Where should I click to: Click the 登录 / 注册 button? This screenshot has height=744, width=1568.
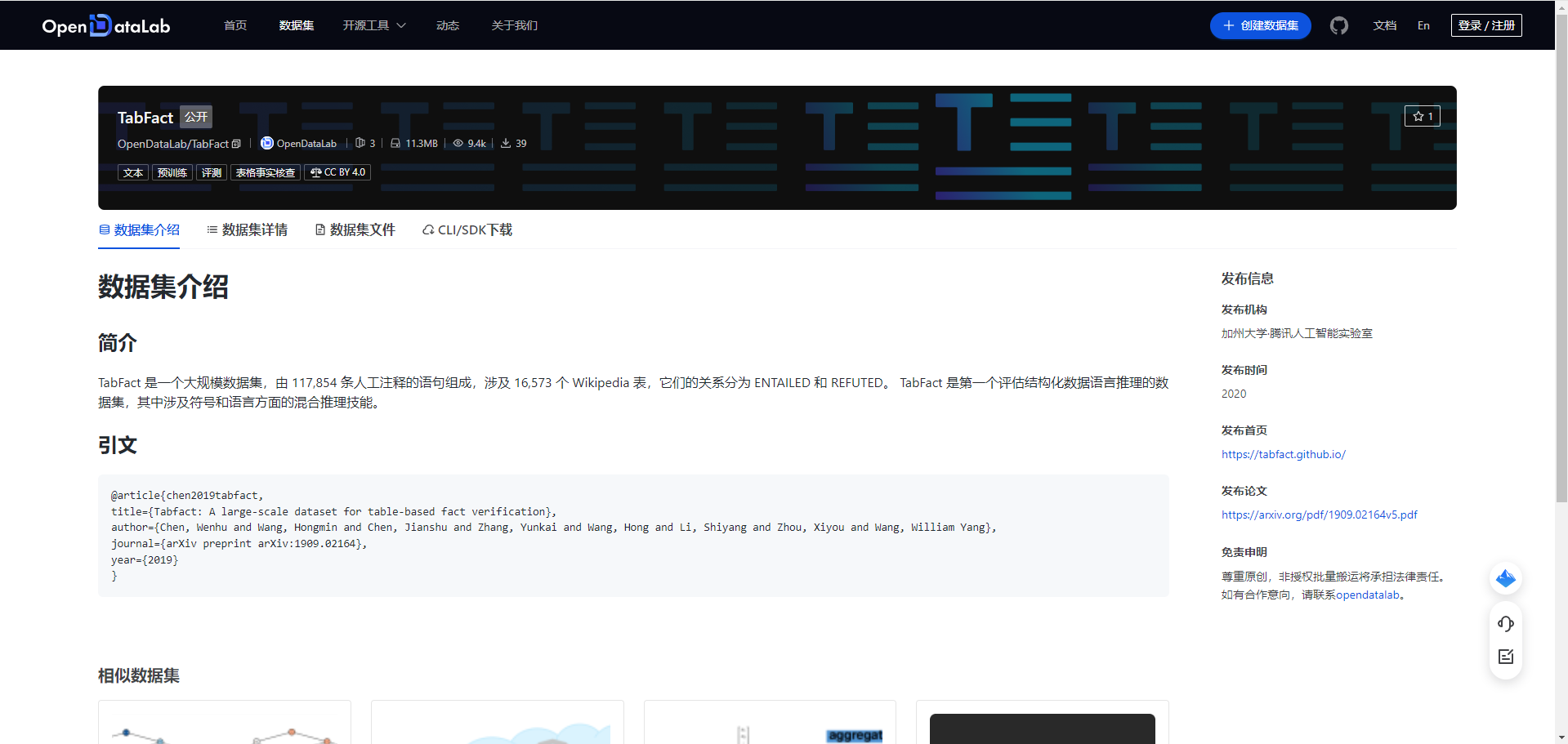click(x=1486, y=25)
